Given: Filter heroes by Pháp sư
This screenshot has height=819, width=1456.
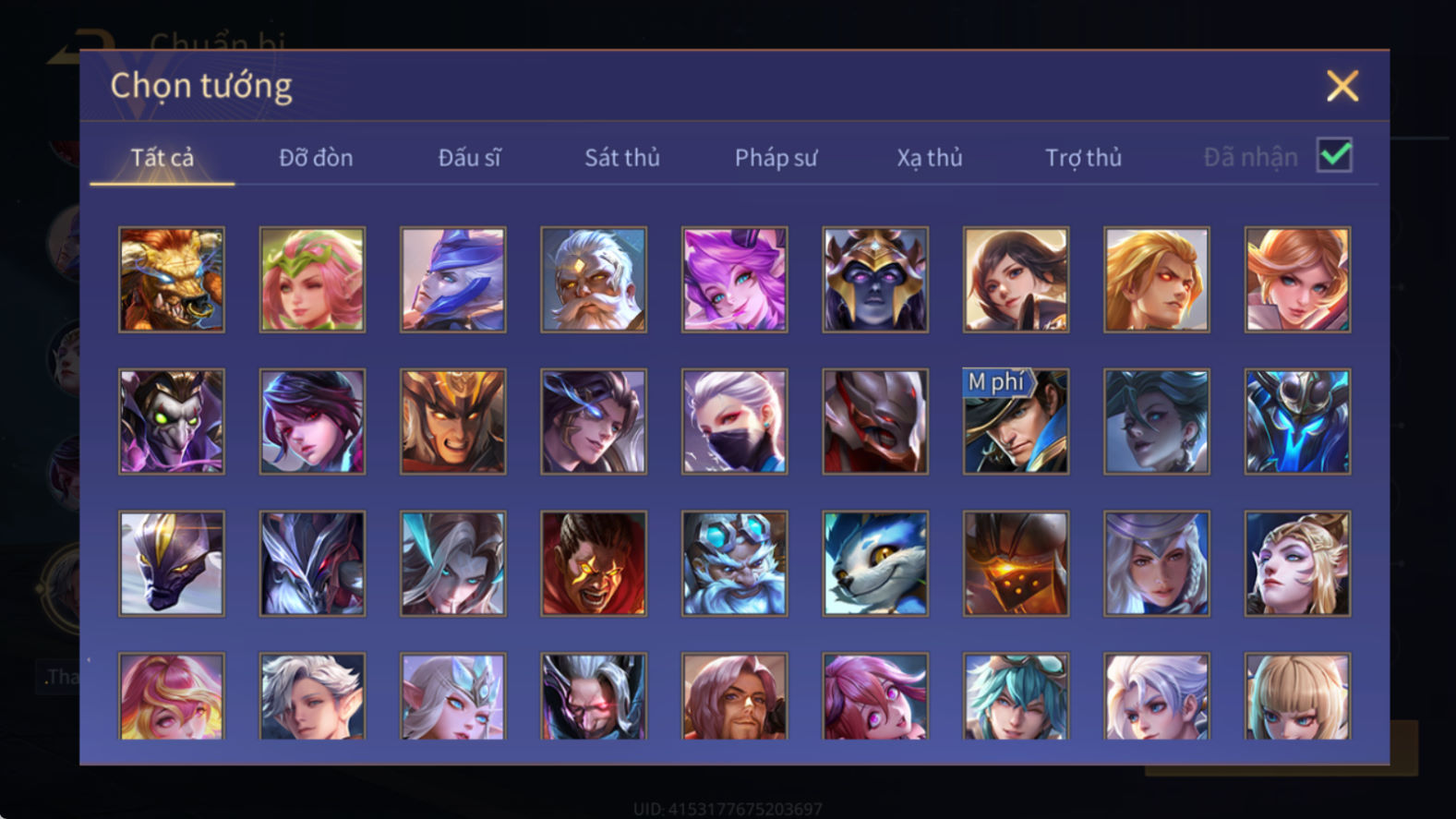Looking at the screenshot, I should point(776,158).
